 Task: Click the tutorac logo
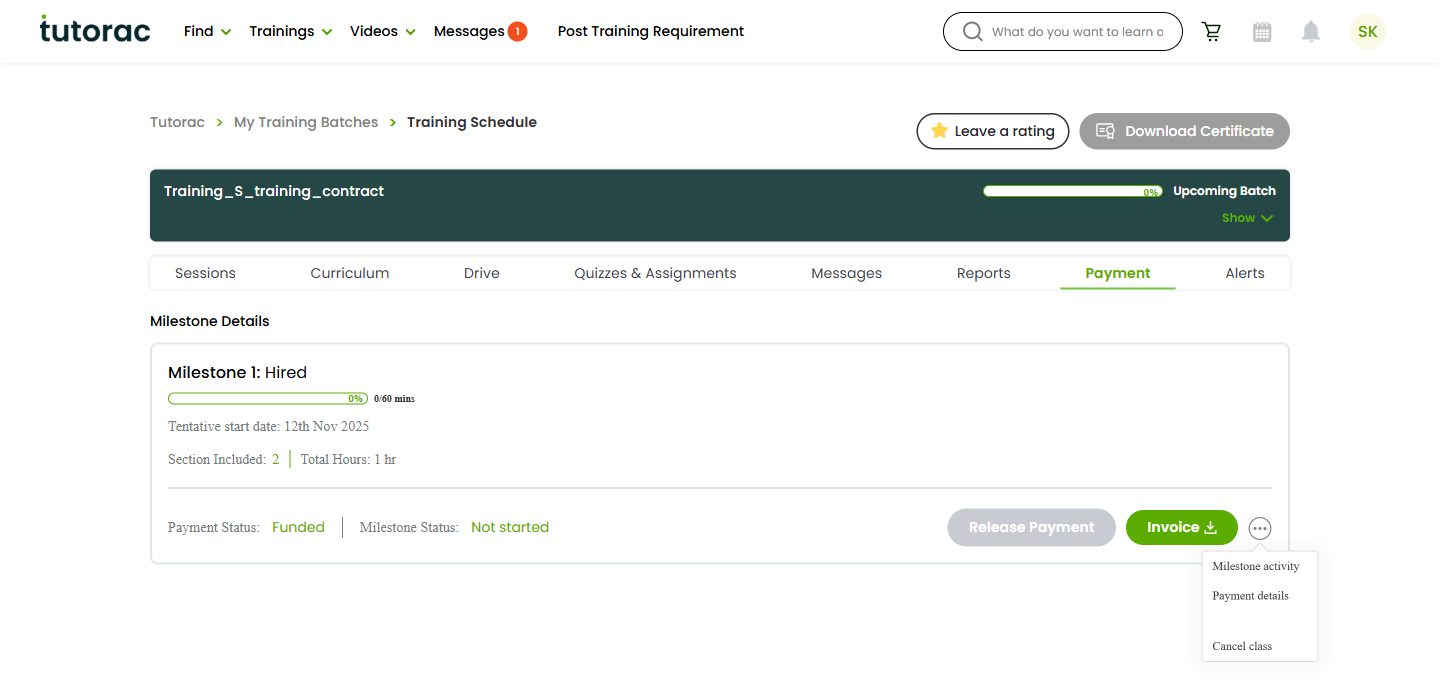(x=95, y=30)
